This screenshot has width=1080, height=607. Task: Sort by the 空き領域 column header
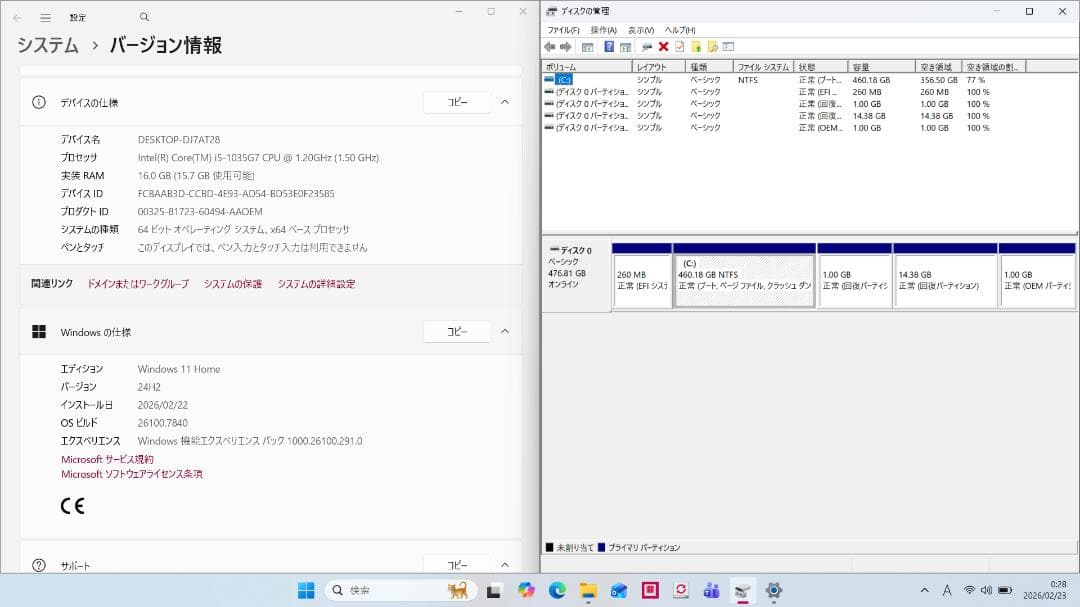(938, 67)
